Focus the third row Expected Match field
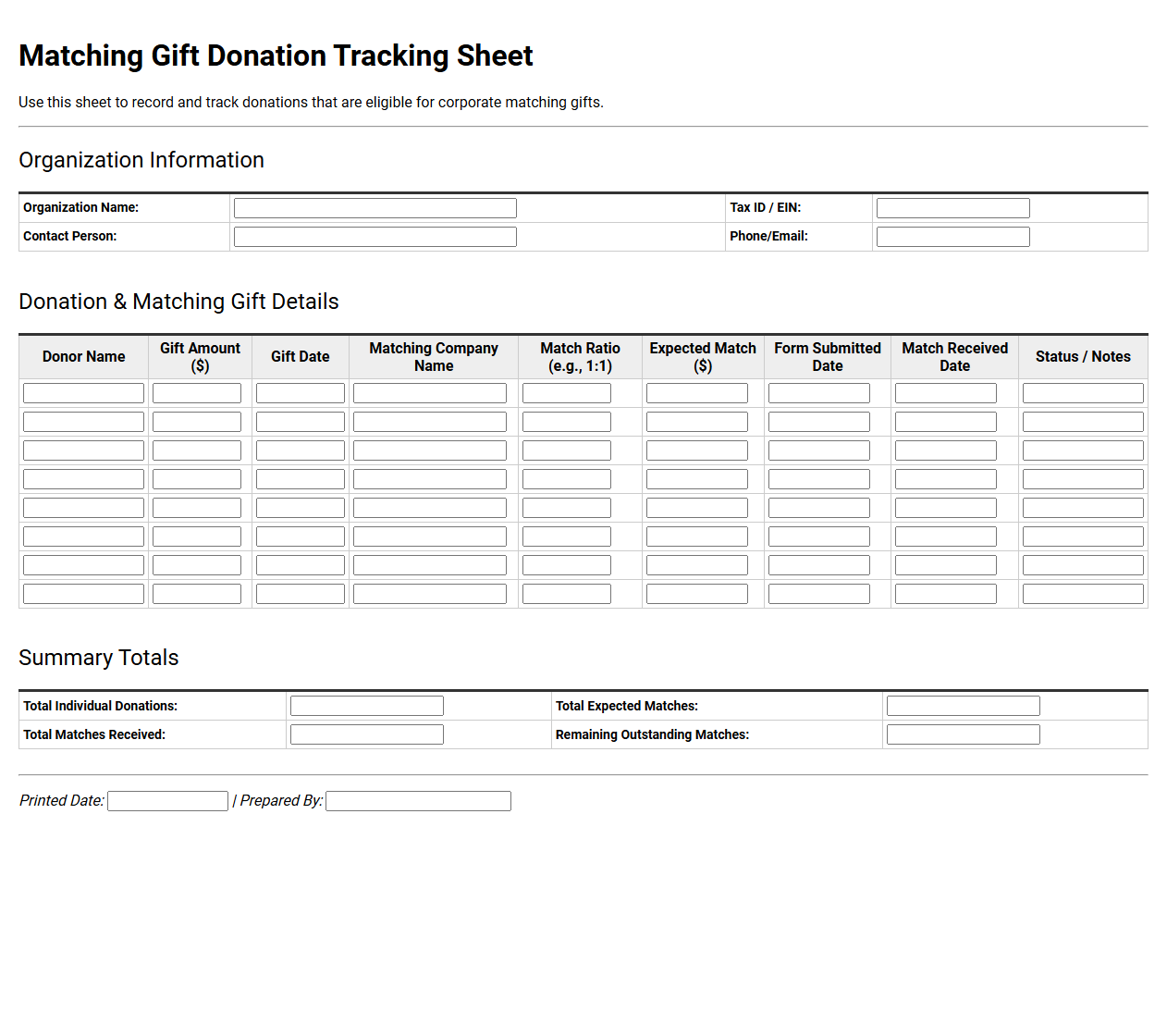1167x1036 pixels. (x=697, y=450)
